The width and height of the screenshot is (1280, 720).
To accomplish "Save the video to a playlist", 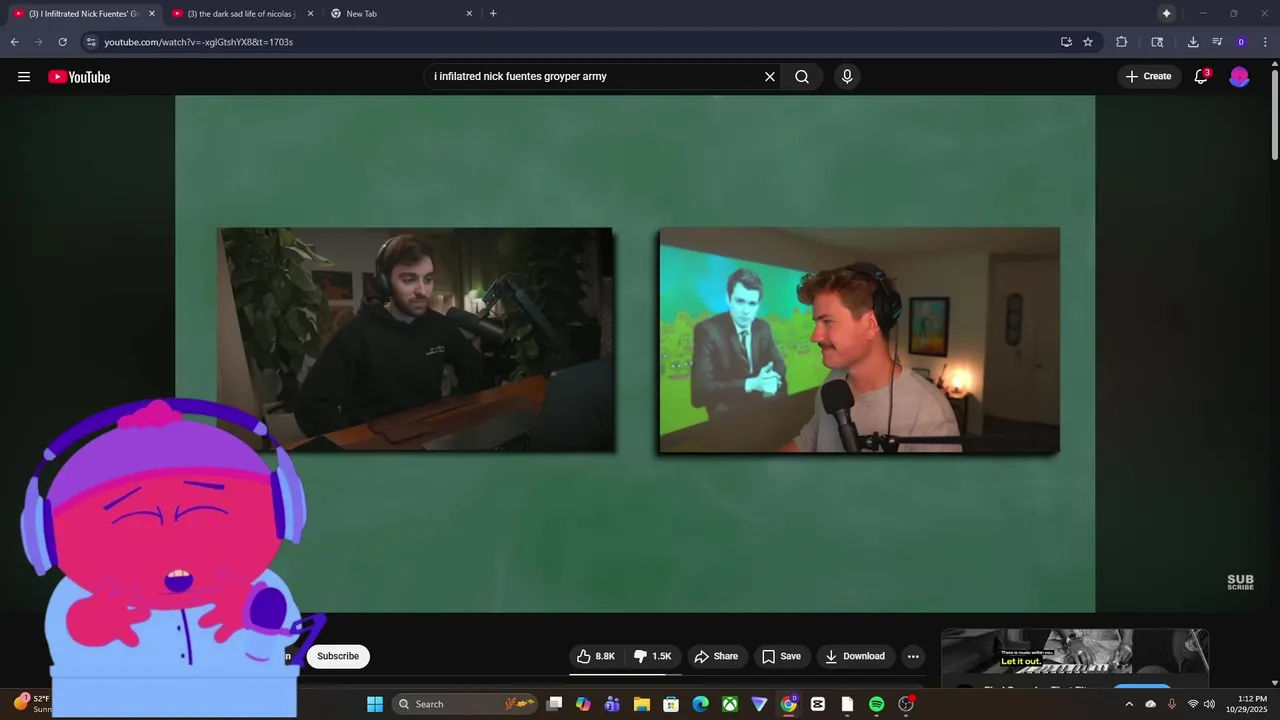I will tap(781, 656).
